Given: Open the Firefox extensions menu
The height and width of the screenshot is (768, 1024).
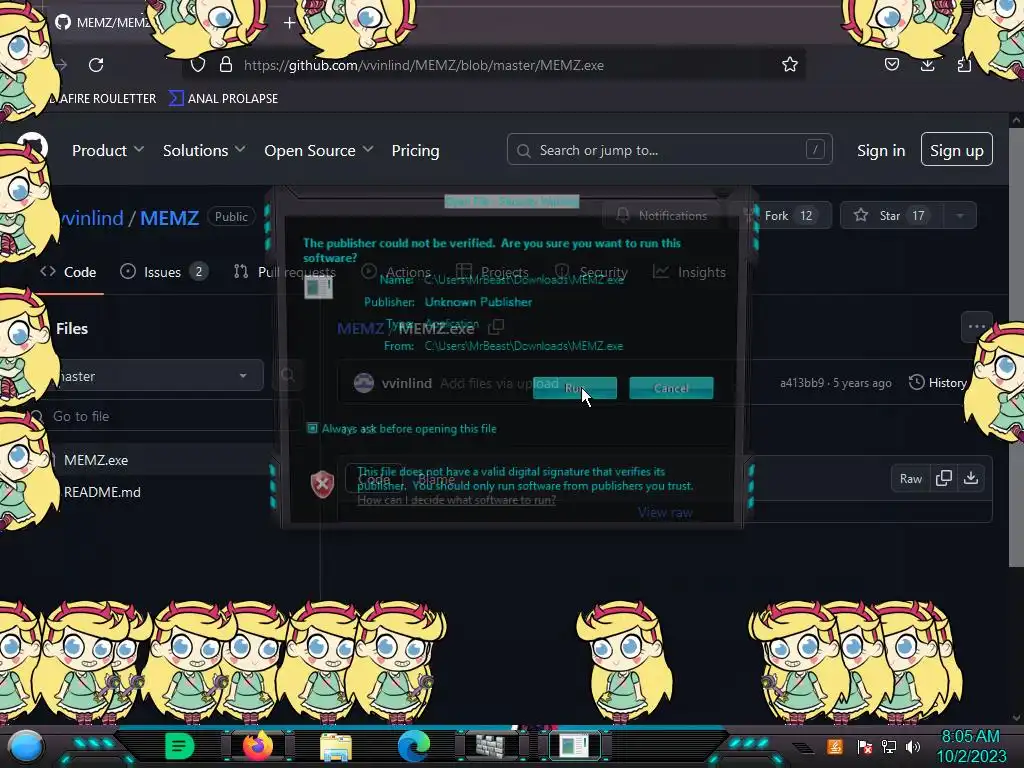Looking at the screenshot, I should point(964,64).
